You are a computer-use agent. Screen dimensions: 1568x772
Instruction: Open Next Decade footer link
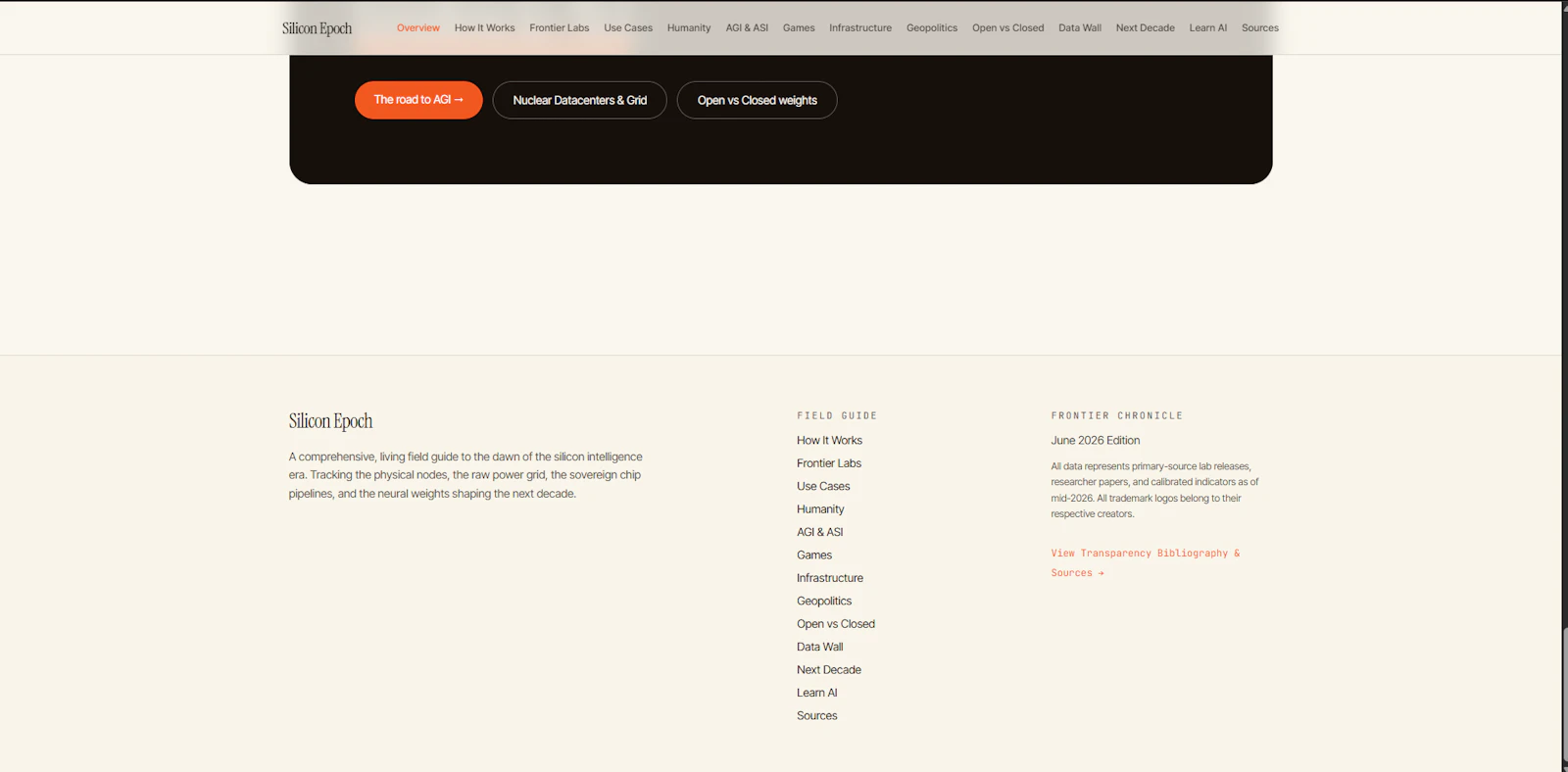(x=829, y=670)
